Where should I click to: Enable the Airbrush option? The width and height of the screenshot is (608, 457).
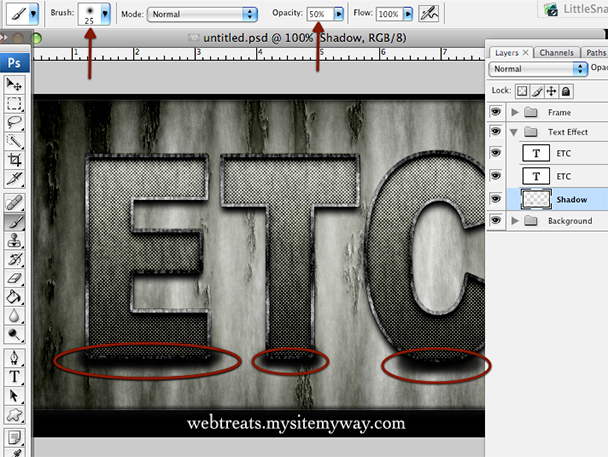[429, 14]
